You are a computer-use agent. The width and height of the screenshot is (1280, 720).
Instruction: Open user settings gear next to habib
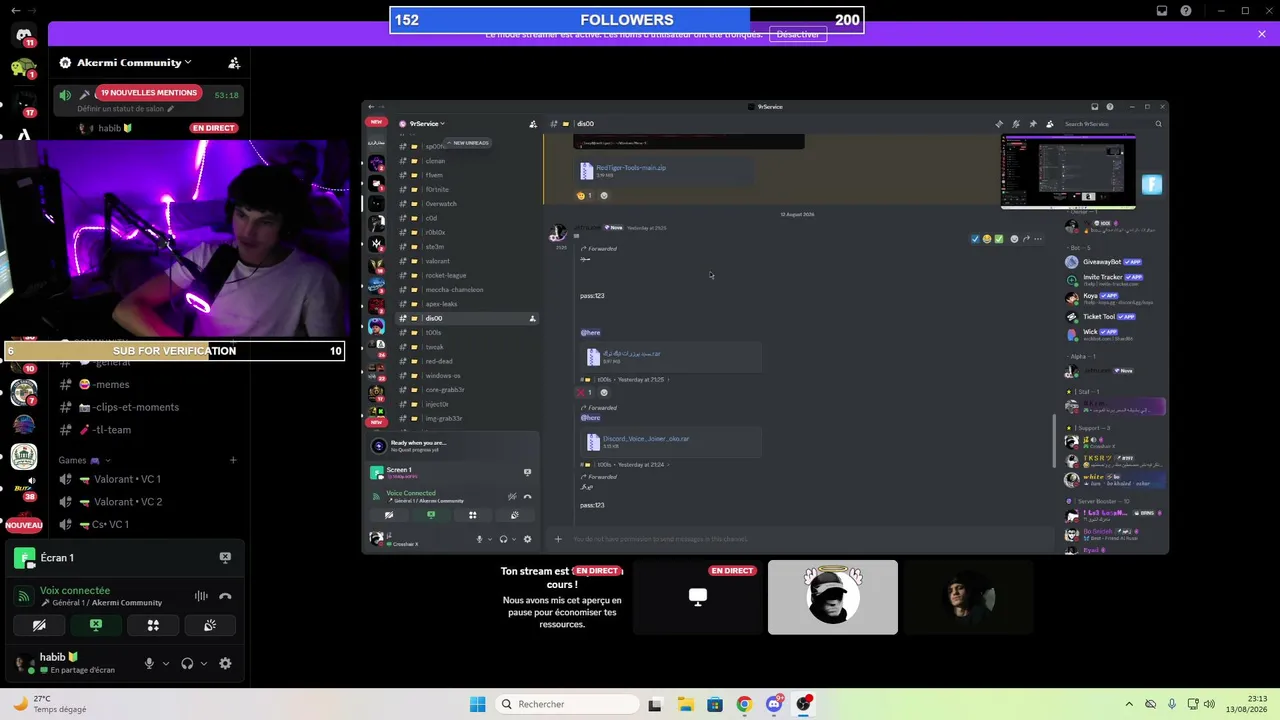[225, 663]
